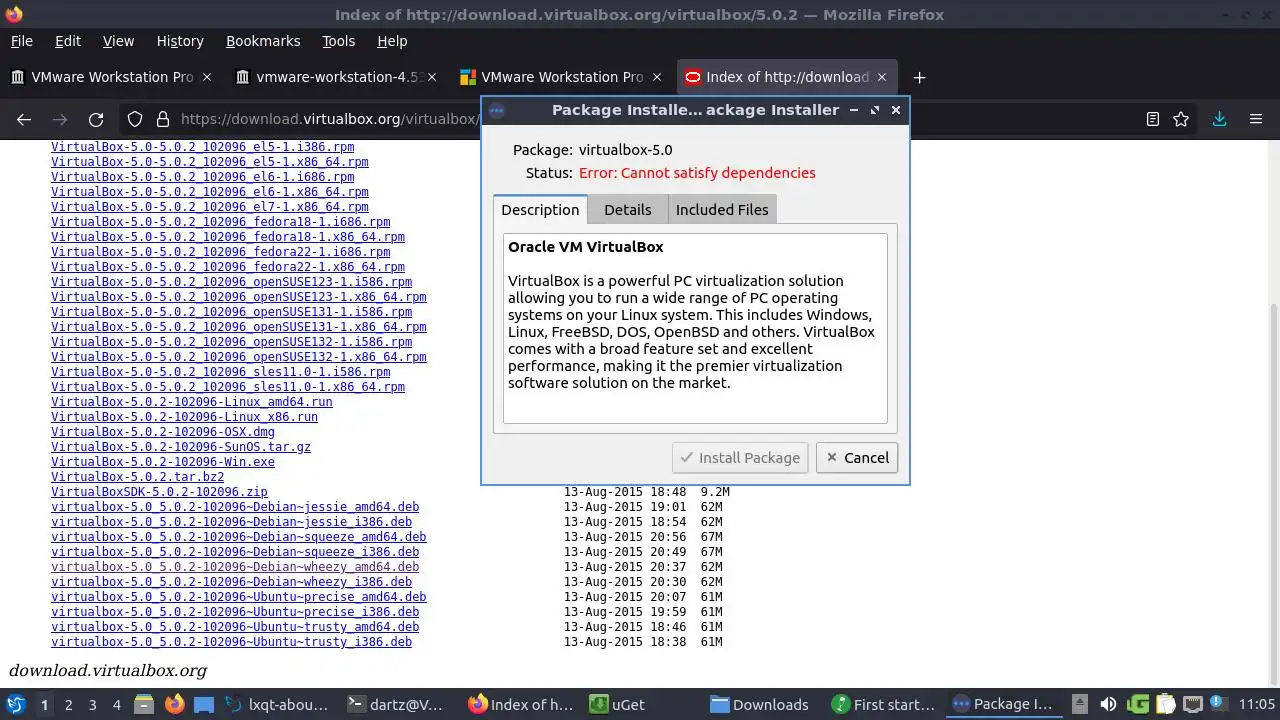Click the sles11.0-1.x86_64.rpm link
The image size is (1280, 720).
click(x=228, y=387)
